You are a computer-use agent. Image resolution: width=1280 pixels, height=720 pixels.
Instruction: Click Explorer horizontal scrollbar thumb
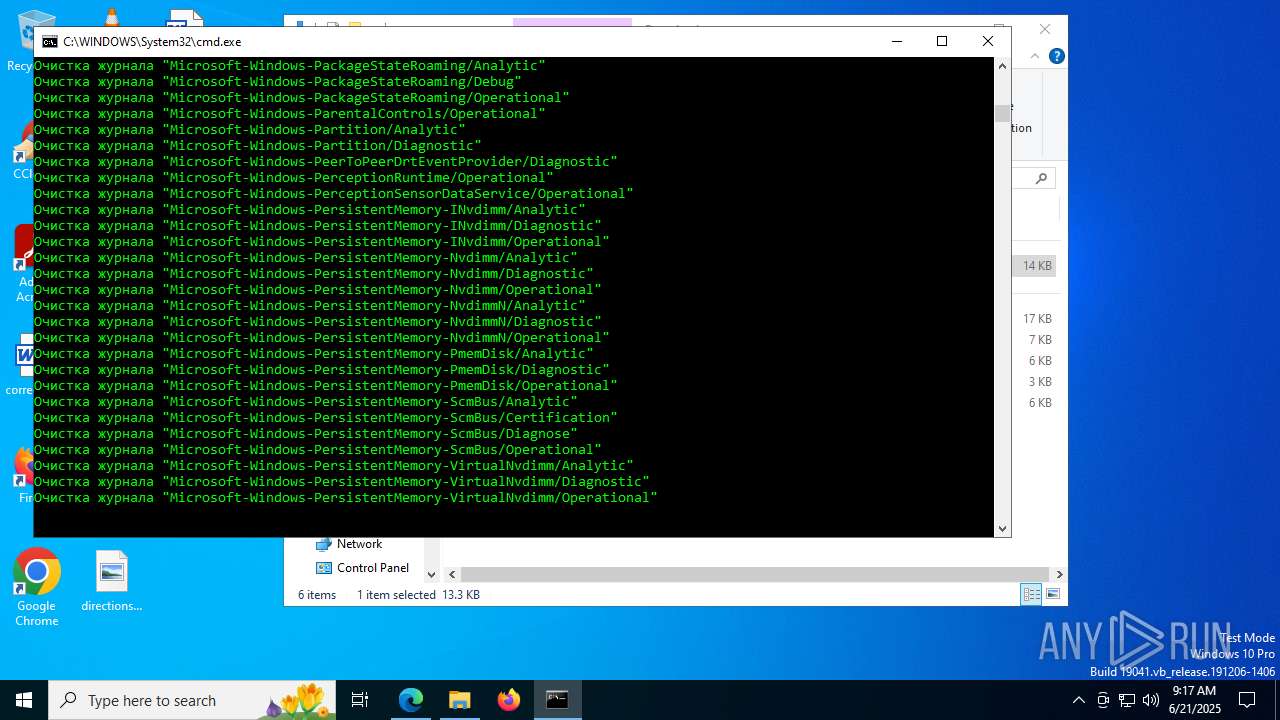tap(754, 574)
